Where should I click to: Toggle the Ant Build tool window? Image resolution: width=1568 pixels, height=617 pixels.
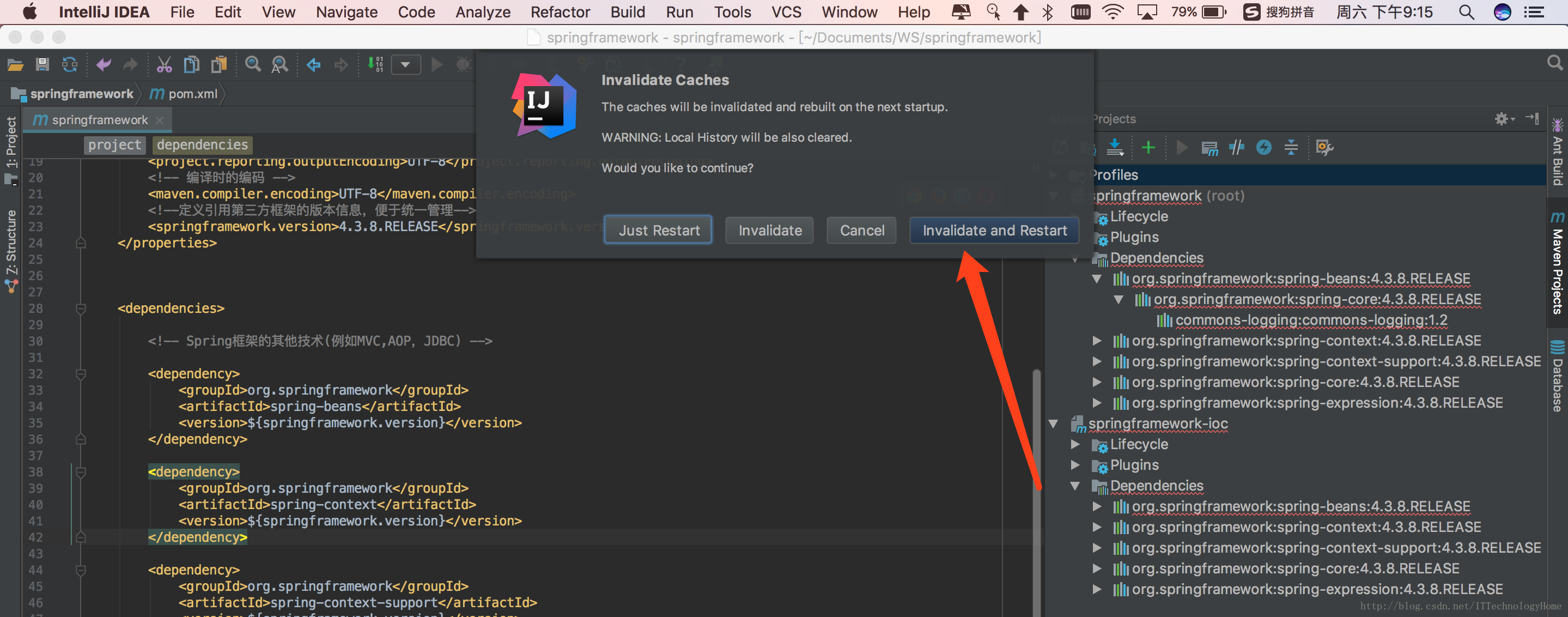click(1558, 152)
